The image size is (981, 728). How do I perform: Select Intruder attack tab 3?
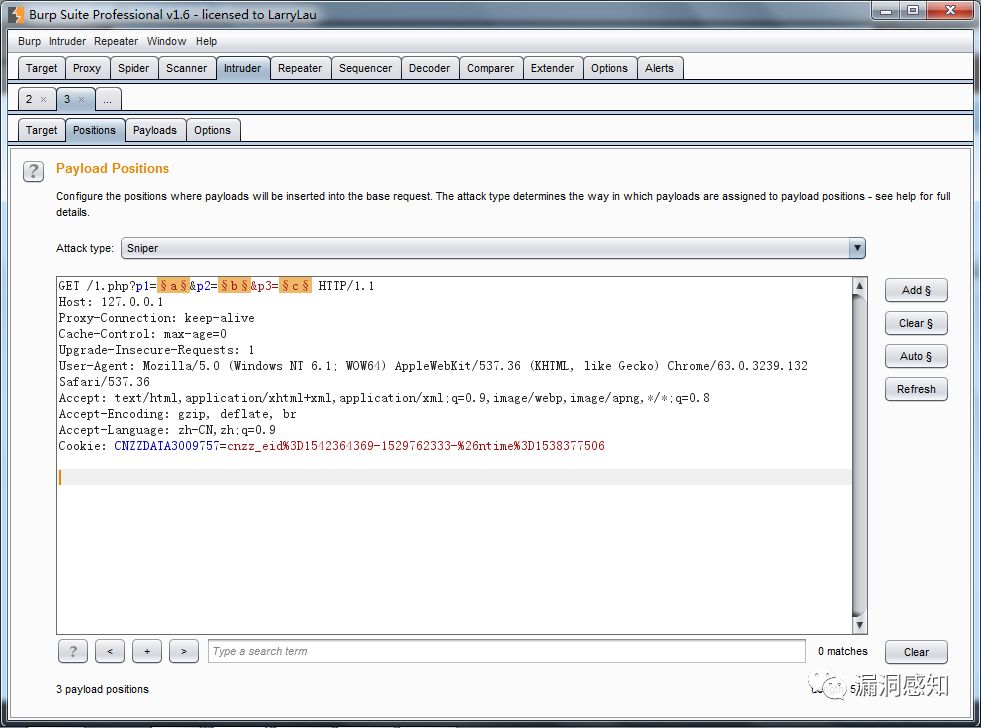(x=67, y=99)
